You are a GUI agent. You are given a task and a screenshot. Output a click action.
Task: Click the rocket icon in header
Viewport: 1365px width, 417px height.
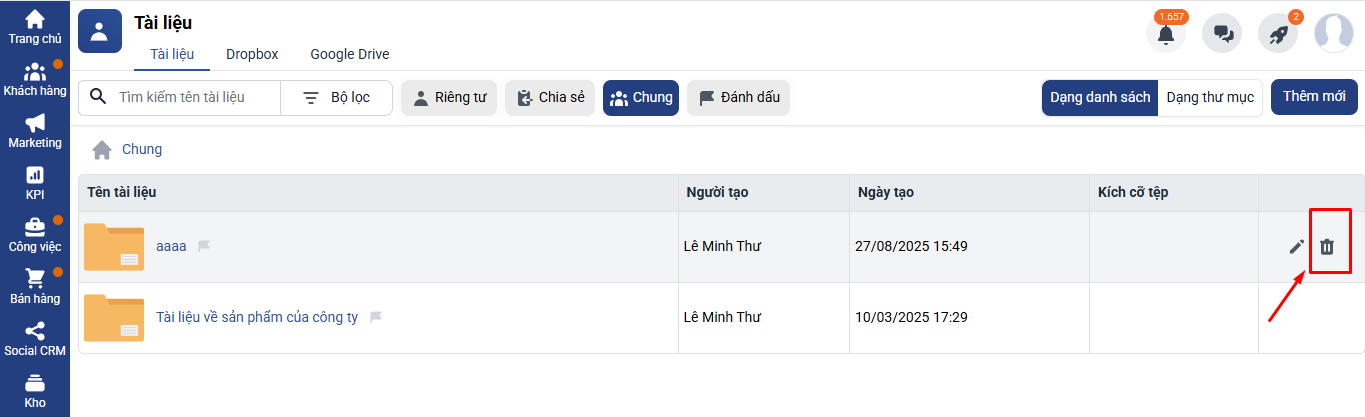1278,33
